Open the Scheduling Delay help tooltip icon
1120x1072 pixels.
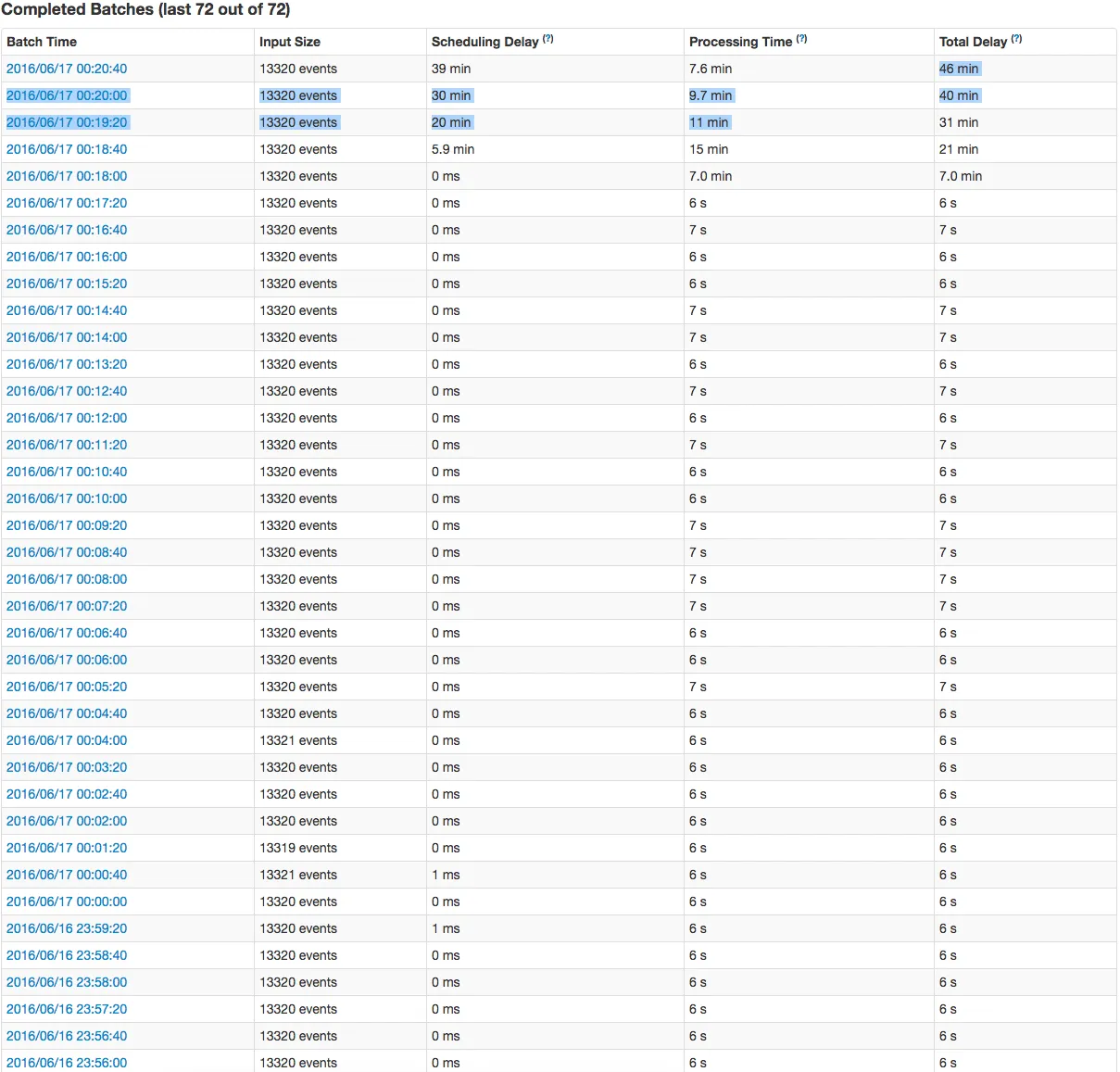click(x=548, y=39)
